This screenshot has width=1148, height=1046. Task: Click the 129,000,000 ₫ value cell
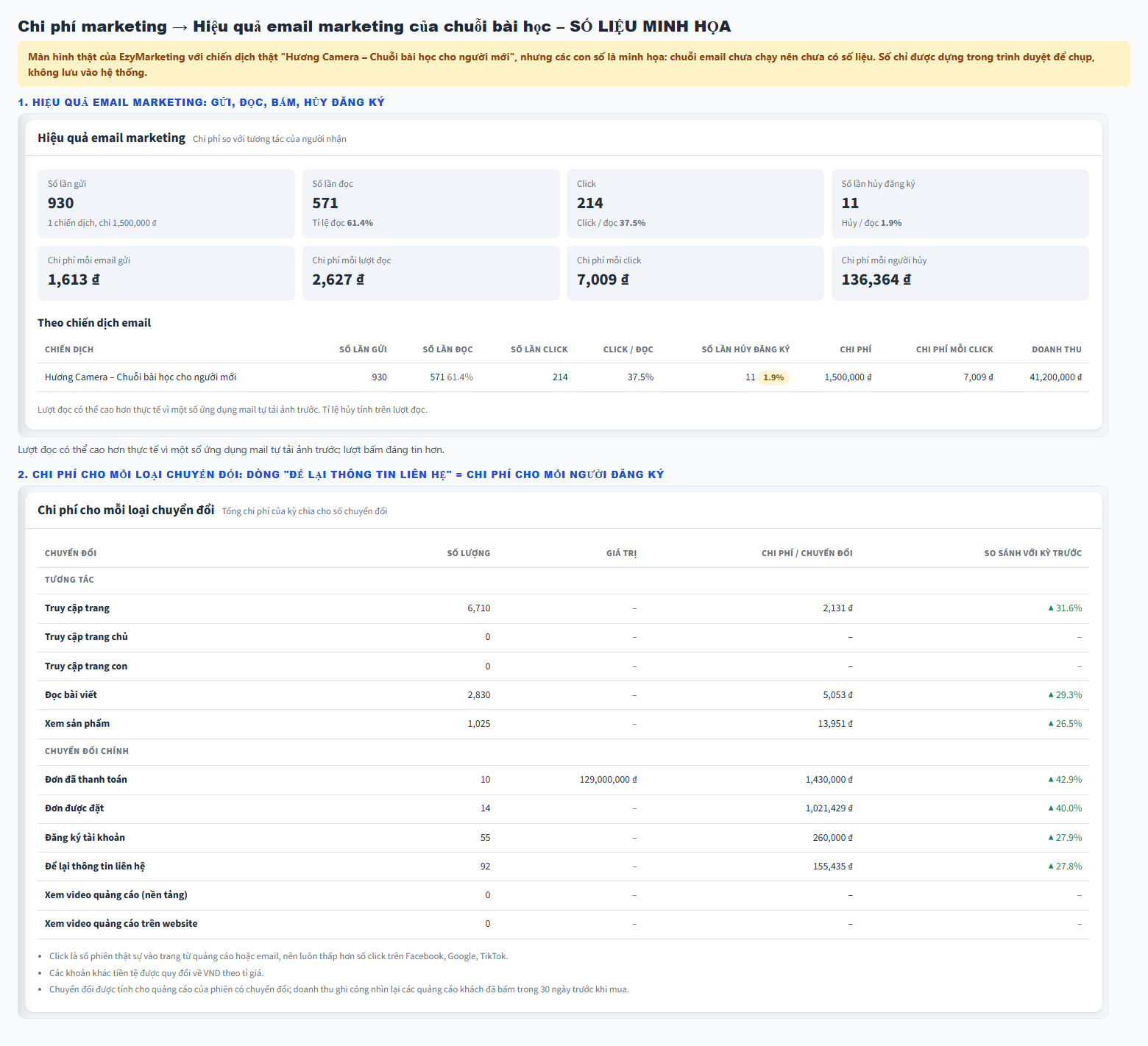[x=609, y=780]
